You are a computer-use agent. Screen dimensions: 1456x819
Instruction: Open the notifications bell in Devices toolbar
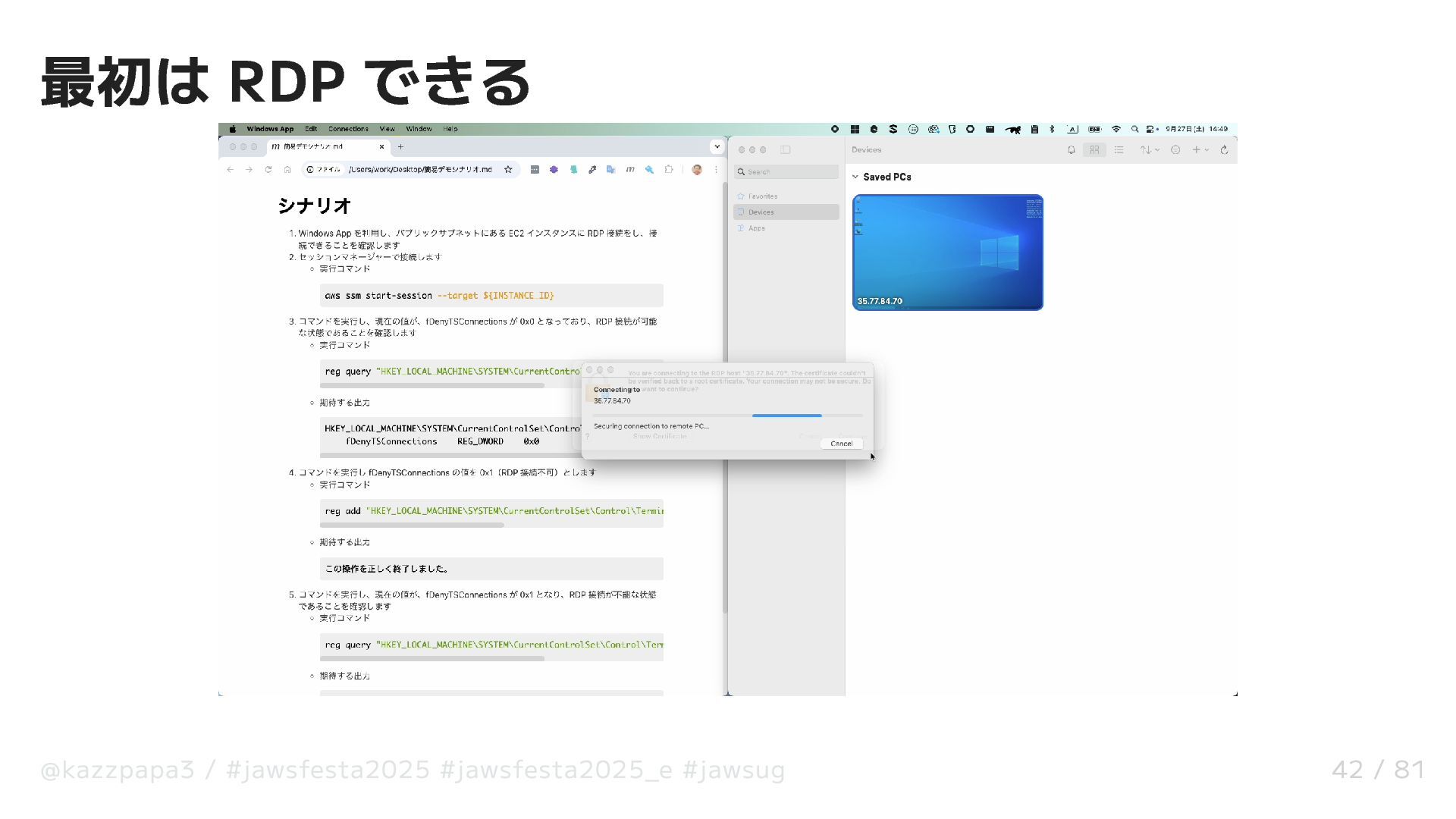[x=1071, y=150]
